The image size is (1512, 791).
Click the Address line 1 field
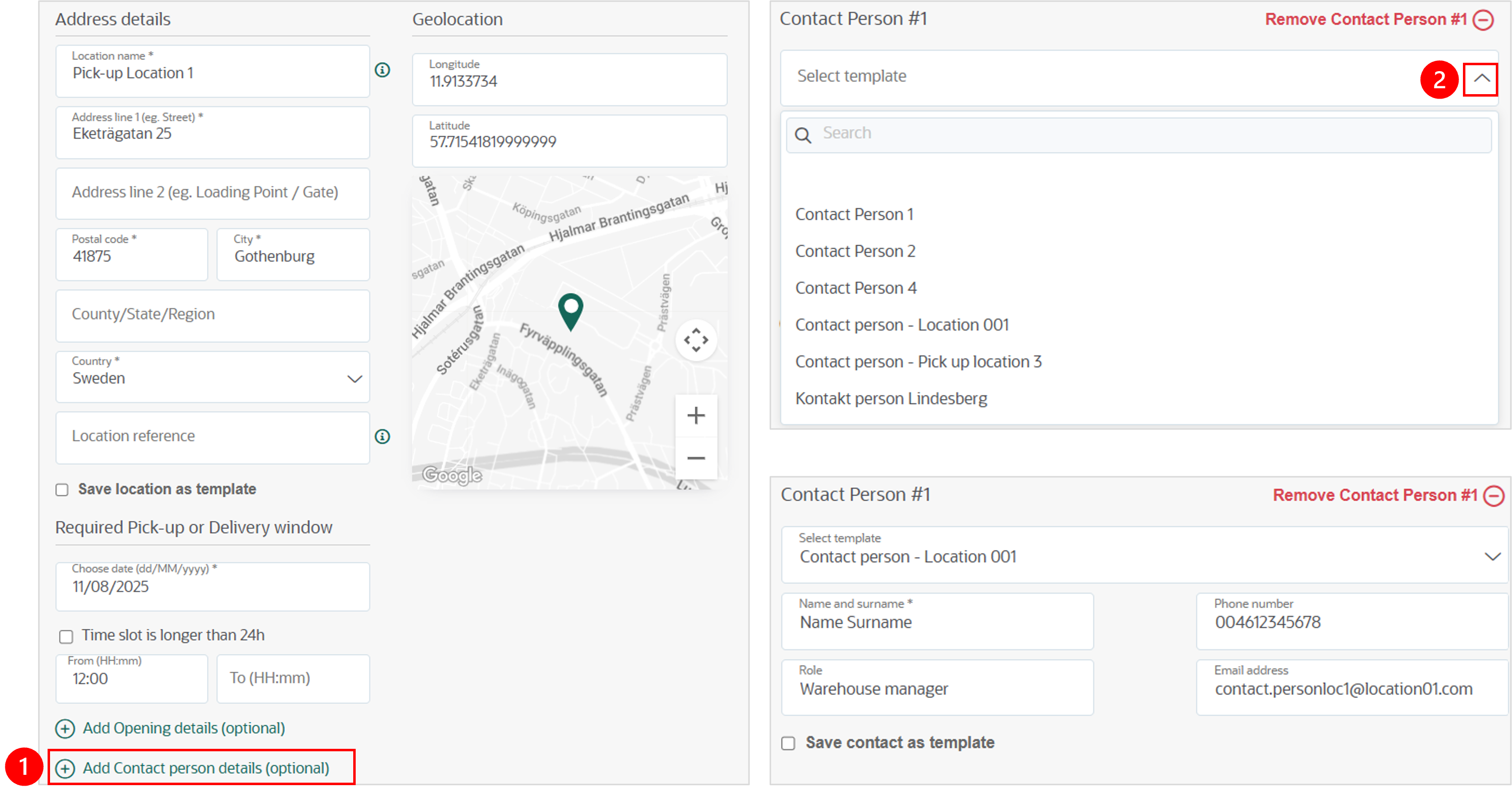[x=212, y=132]
